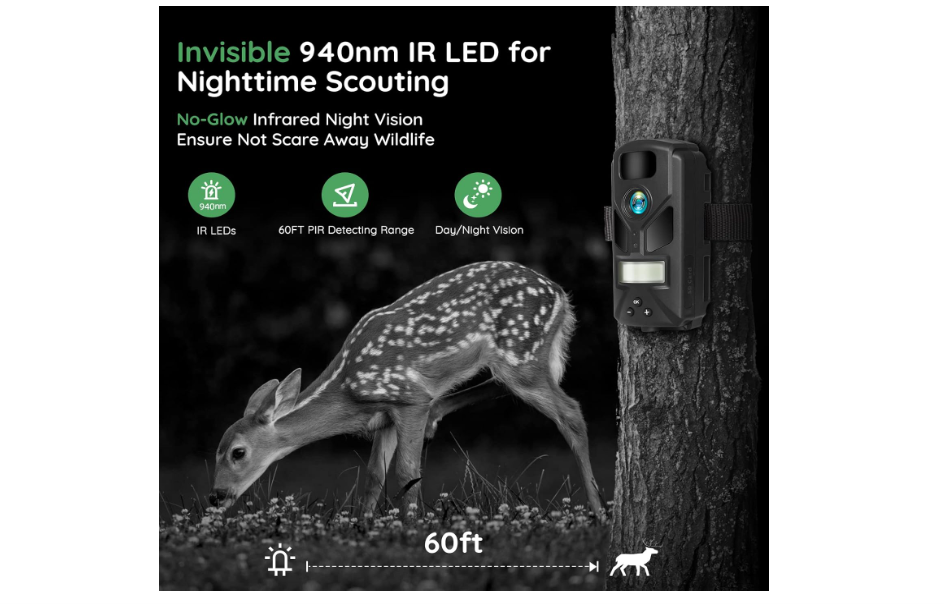The width and height of the screenshot is (944, 606).
Task: Click the 'IR LEDs' label
Action: (x=216, y=230)
